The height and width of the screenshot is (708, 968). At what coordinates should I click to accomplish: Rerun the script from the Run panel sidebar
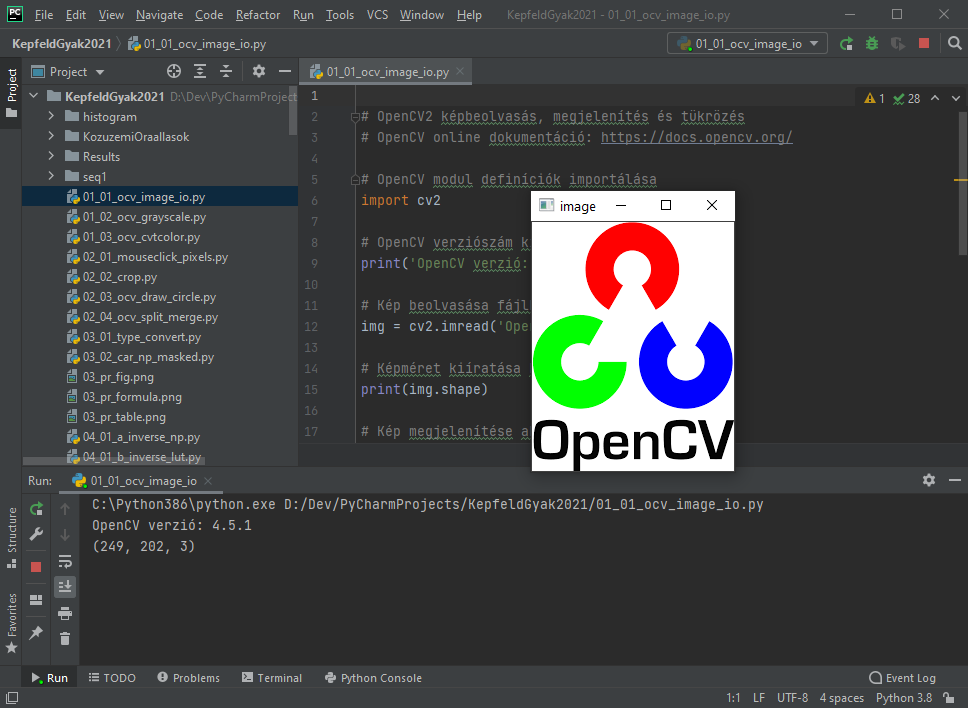point(36,509)
